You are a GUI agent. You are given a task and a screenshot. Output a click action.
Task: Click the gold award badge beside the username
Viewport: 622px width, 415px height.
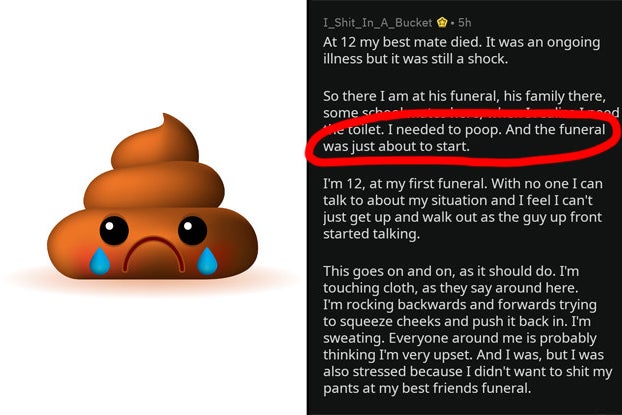pos(442,23)
